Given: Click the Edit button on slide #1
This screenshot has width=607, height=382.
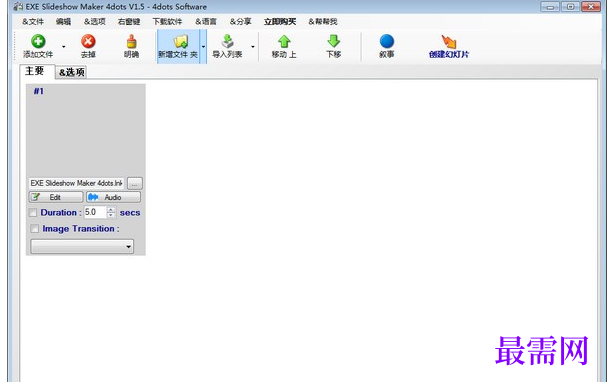Looking at the screenshot, I should (56, 197).
